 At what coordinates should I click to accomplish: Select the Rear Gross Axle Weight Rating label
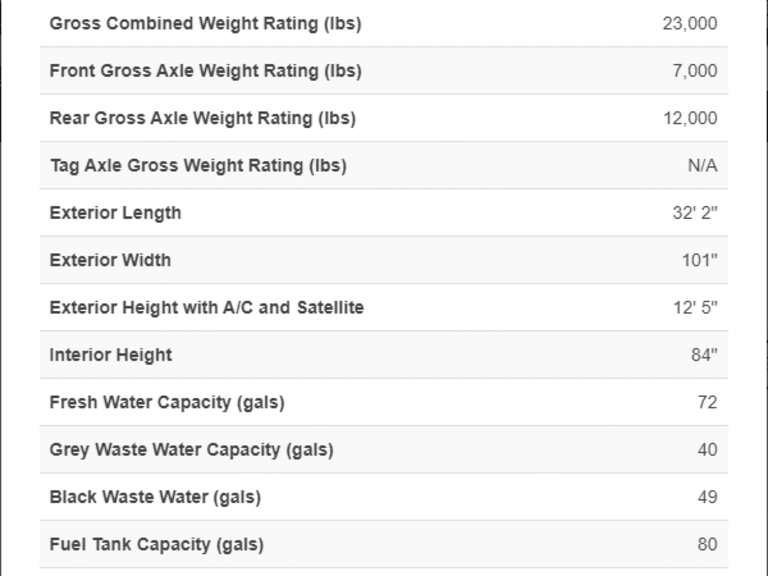point(203,119)
